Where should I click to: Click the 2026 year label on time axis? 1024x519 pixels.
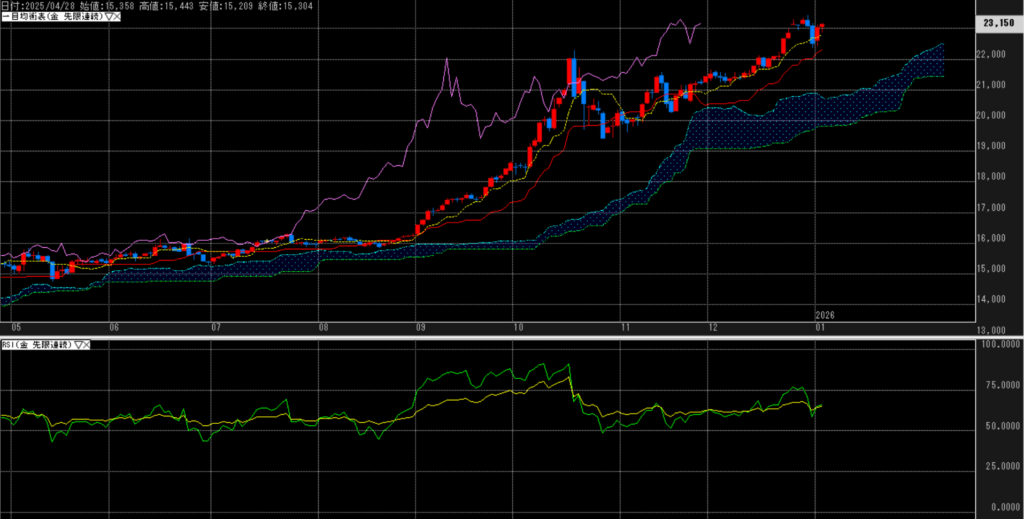click(x=825, y=314)
